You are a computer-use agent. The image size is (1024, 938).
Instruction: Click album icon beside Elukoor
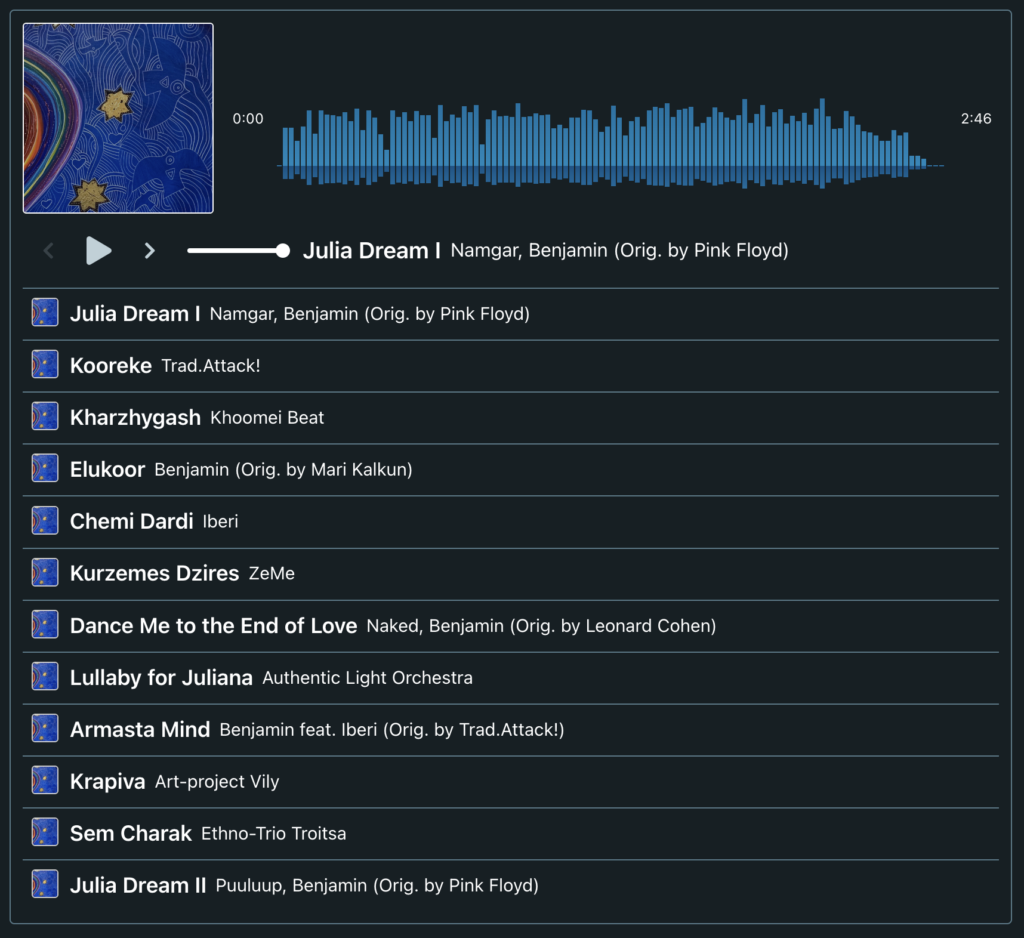tap(44, 468)
